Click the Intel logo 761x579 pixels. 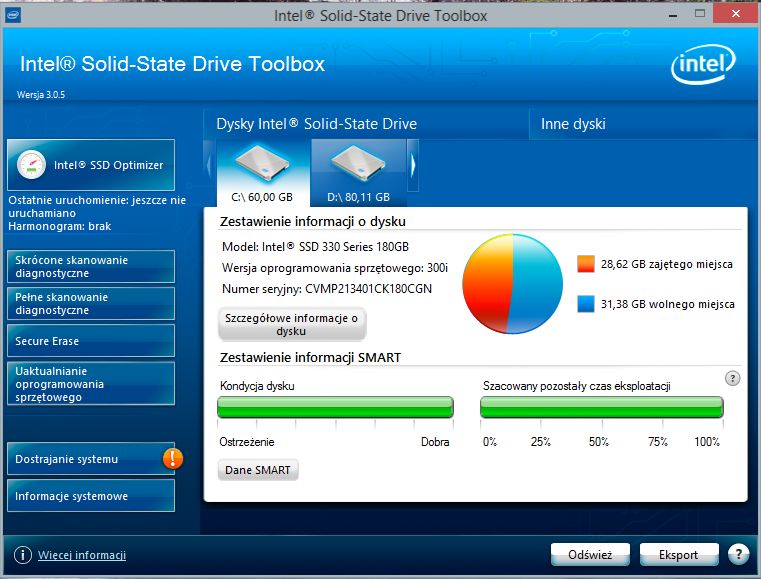[703, 64]
